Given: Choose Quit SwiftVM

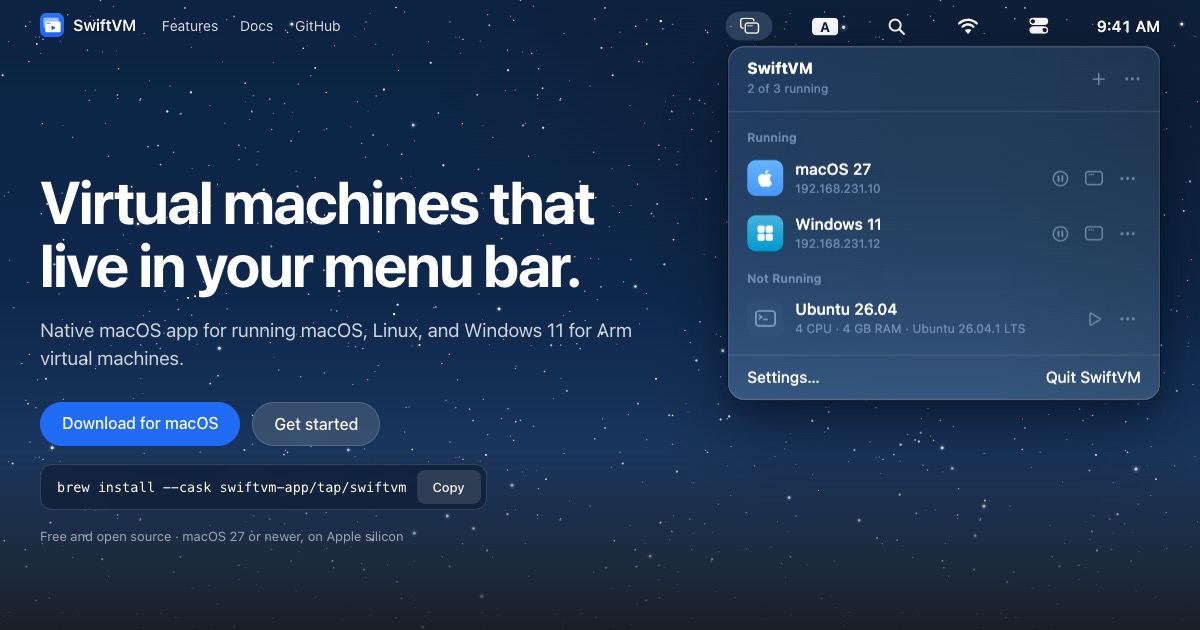Looking at the screenshot, I should point(1093,377).
